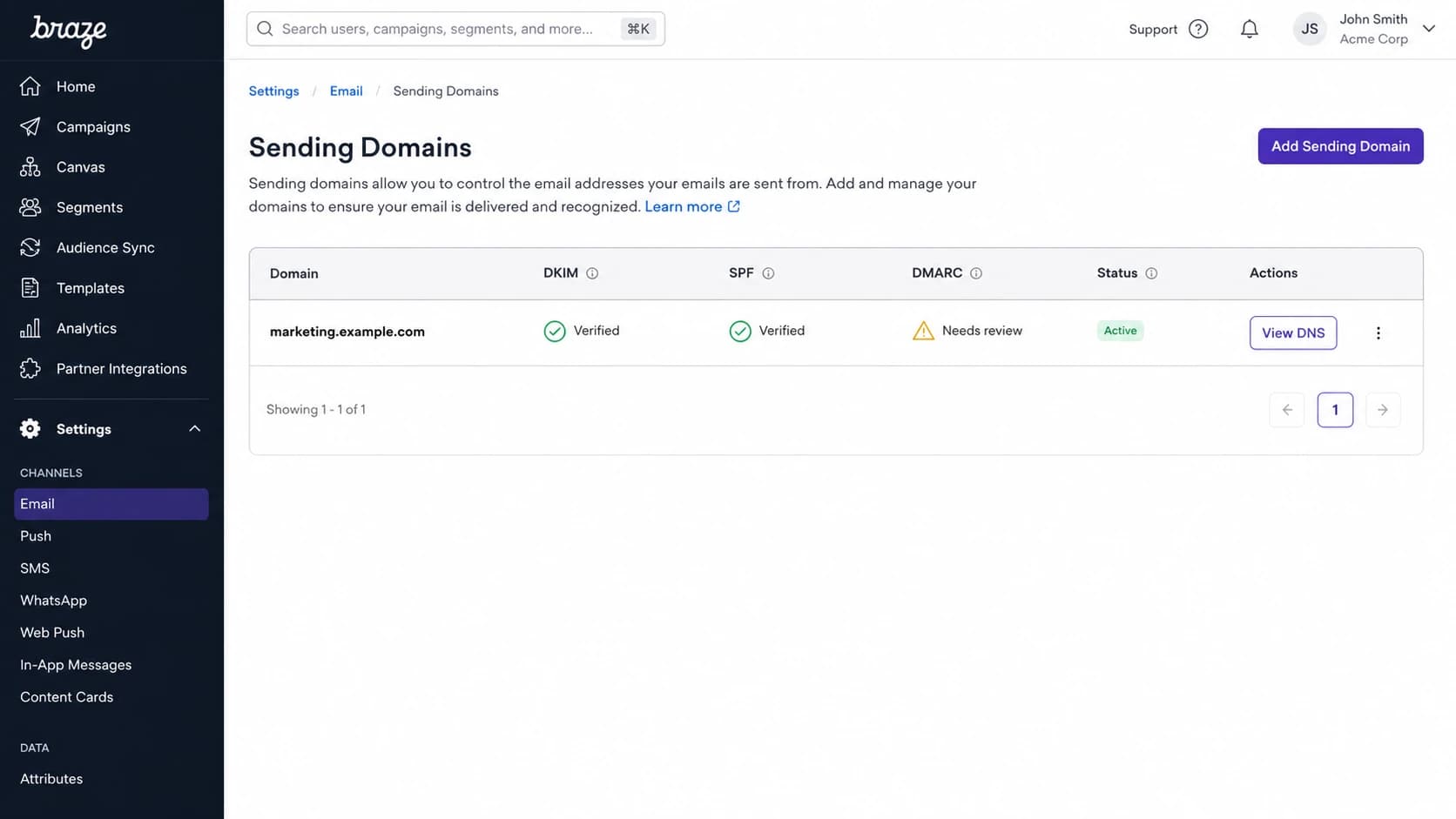Screen dimensions: 1456x819
Task: Select In-App Messages in sidebar
Action: 76,665
